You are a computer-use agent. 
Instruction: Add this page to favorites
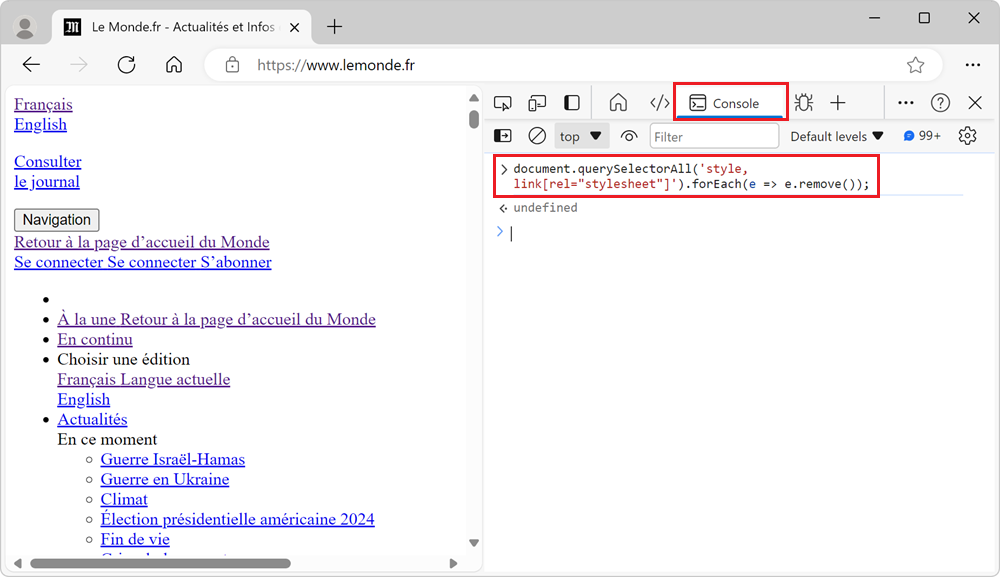(916, 64)
